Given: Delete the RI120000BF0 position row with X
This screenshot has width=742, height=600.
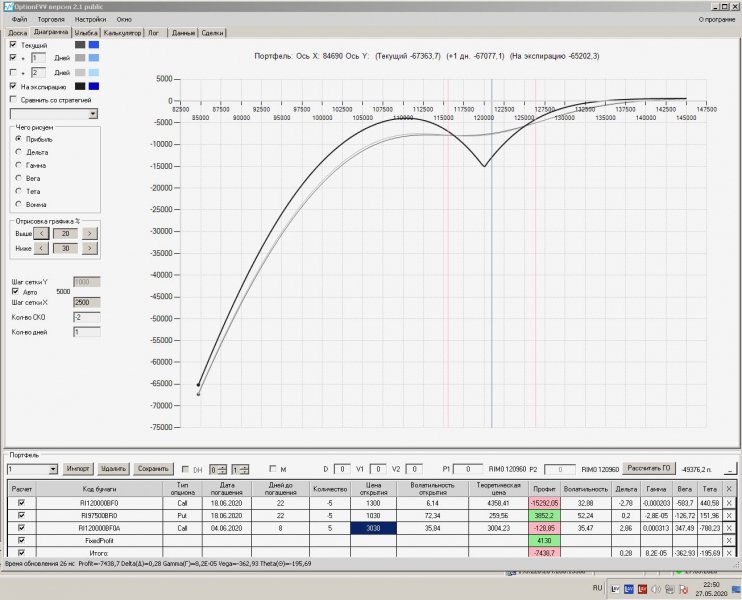Looking at the screenshot, I should [x=729, y=502].
